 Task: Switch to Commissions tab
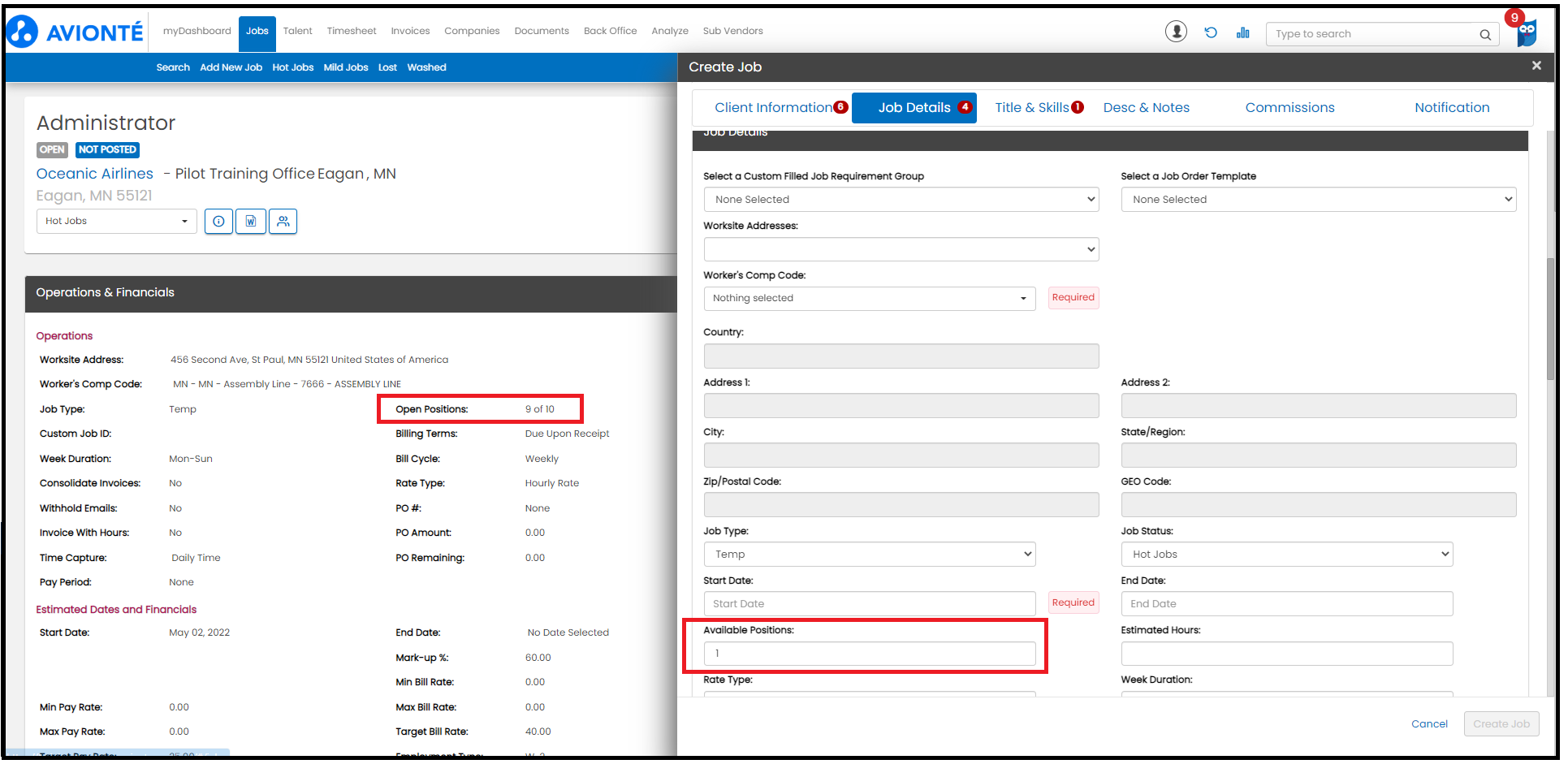(1289, 107)
